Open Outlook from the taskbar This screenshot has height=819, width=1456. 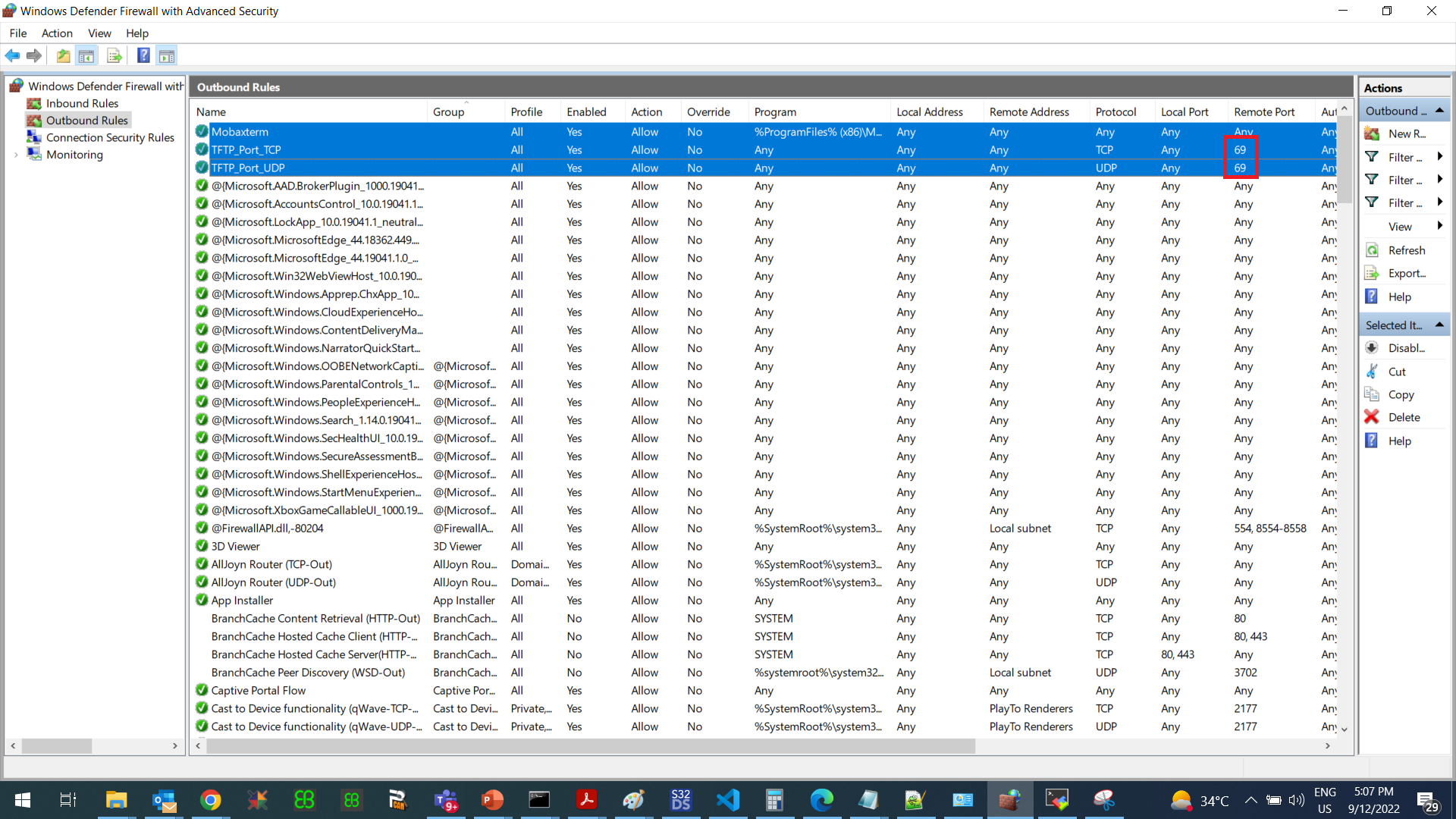(x=164, y=800)
